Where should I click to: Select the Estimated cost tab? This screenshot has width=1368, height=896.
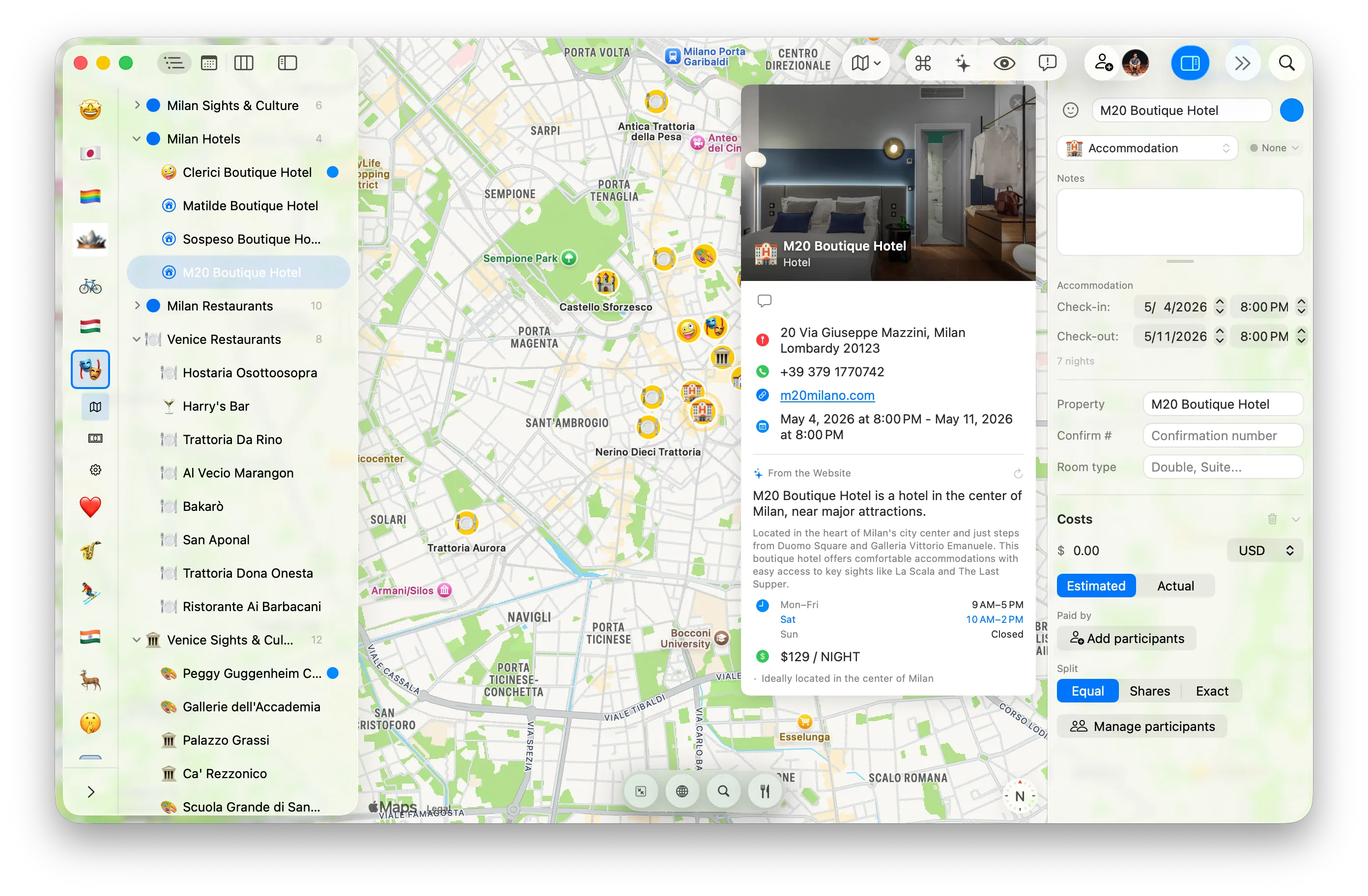(1096, 586)
